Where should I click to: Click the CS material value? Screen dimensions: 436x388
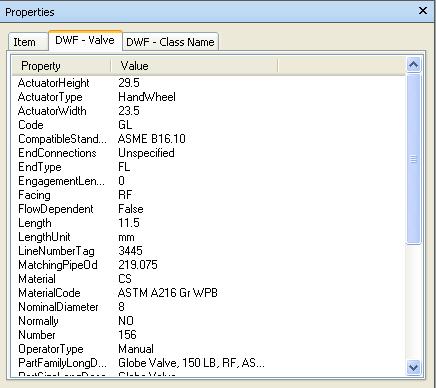pos(125,279)
